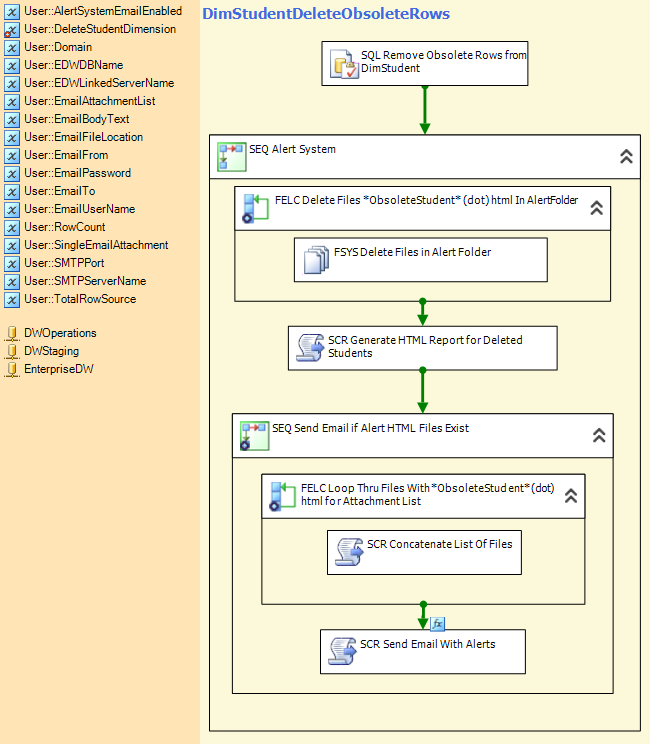
Task: Click the DWOperations connection manager icon
Action: [12, 334]
